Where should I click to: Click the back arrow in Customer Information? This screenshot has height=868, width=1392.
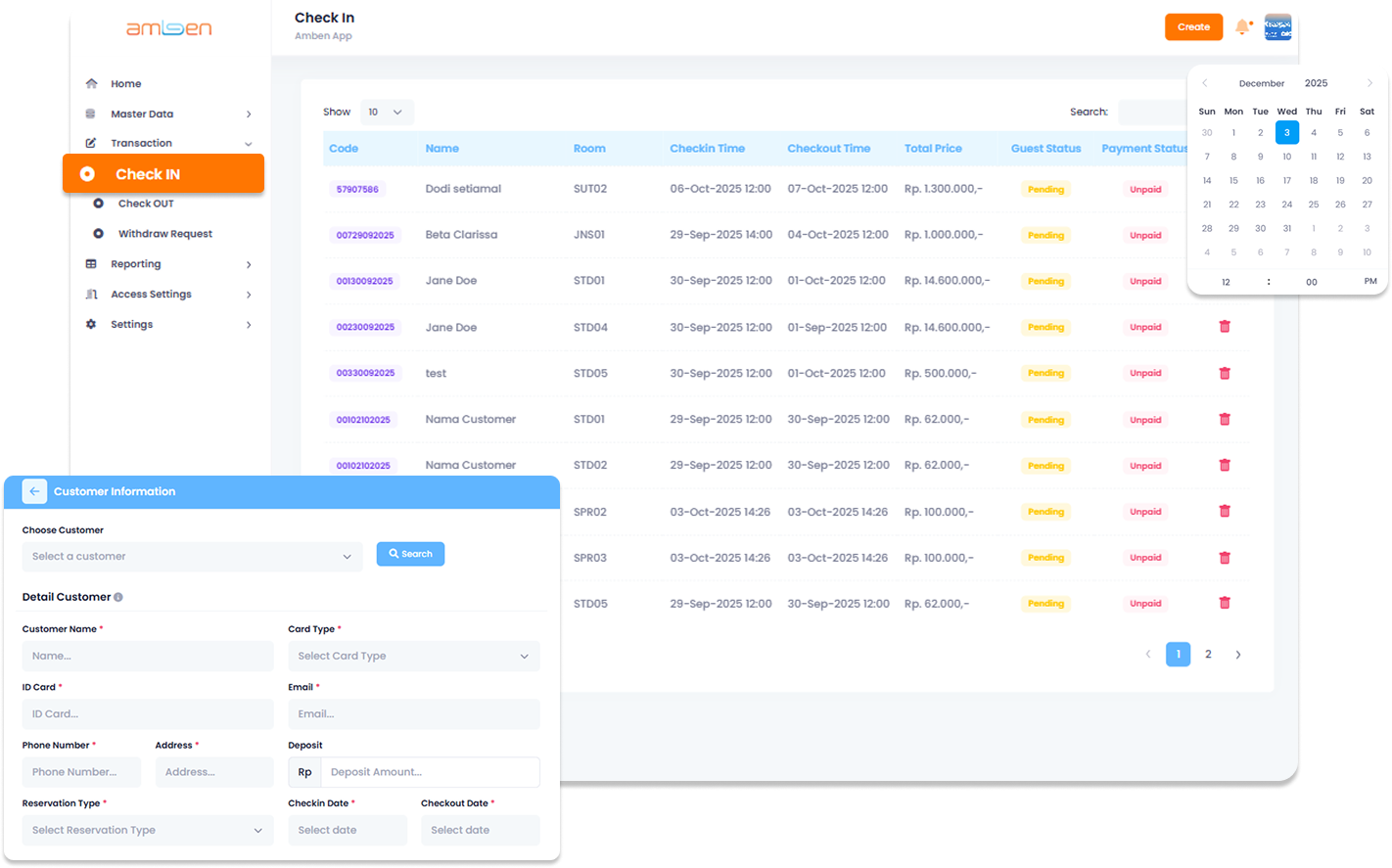pos(34,491)
